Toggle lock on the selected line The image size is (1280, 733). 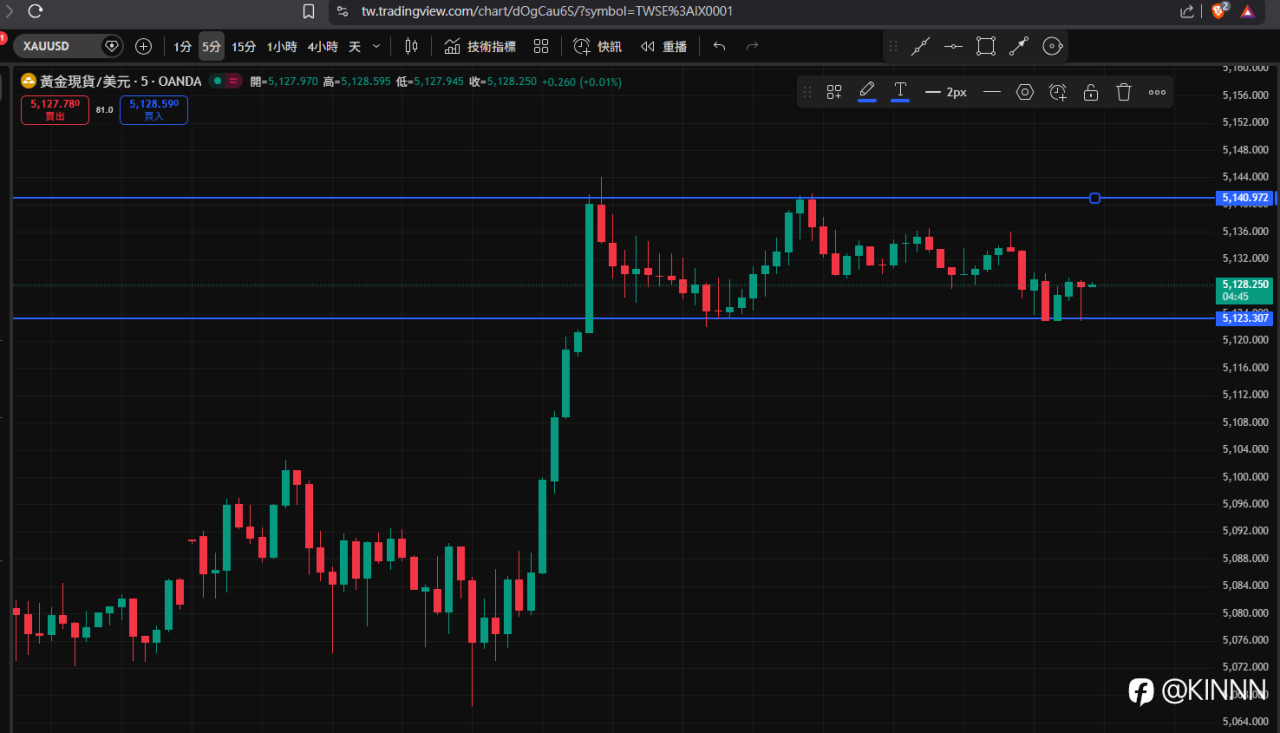(1091, 92)
